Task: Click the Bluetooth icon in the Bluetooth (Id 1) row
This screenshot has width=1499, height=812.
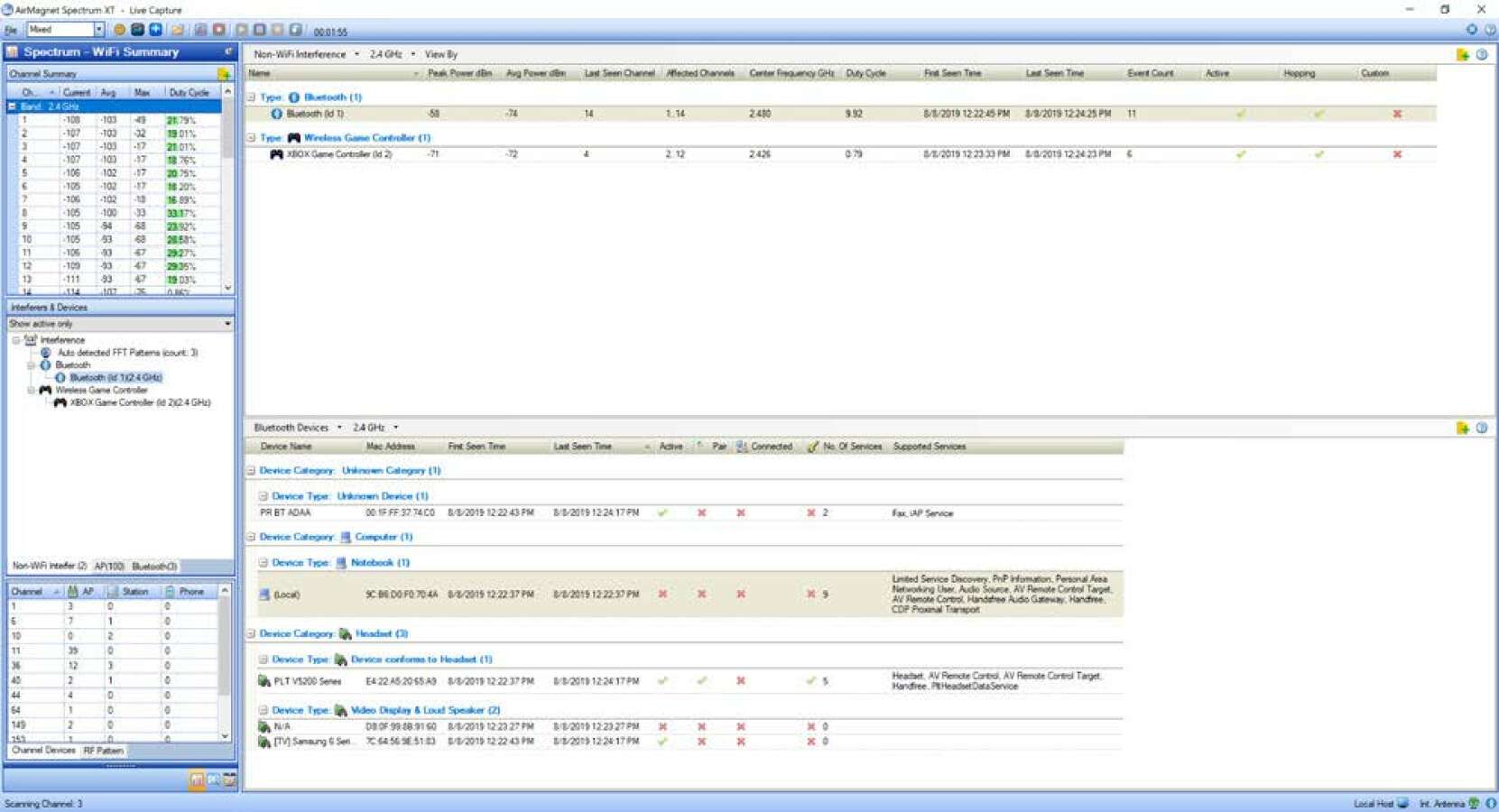Action: coord(277,114)
